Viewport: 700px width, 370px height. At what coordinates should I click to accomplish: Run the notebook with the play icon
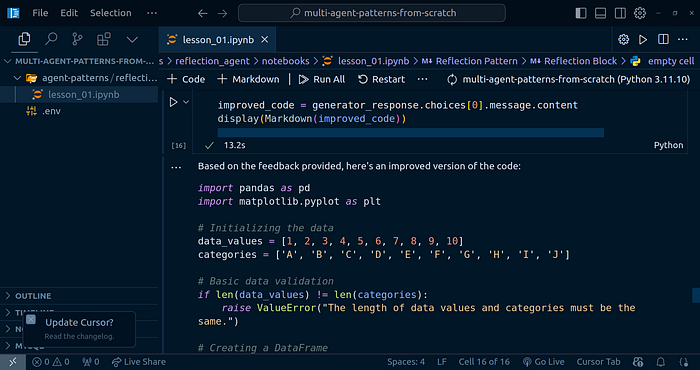point(643,40)
